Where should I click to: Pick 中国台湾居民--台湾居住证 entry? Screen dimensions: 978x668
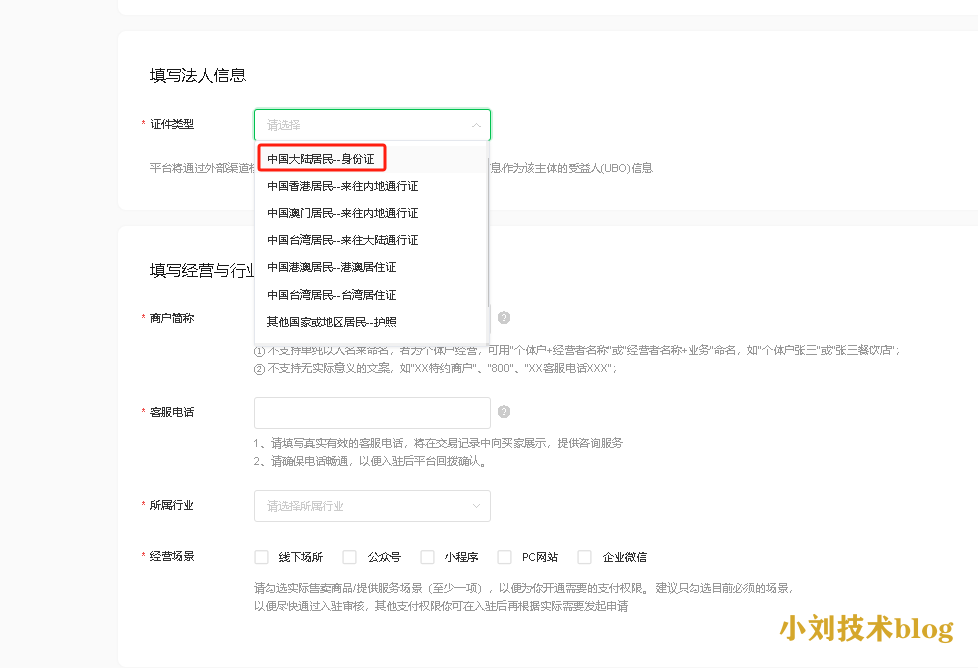coord(331,295)
